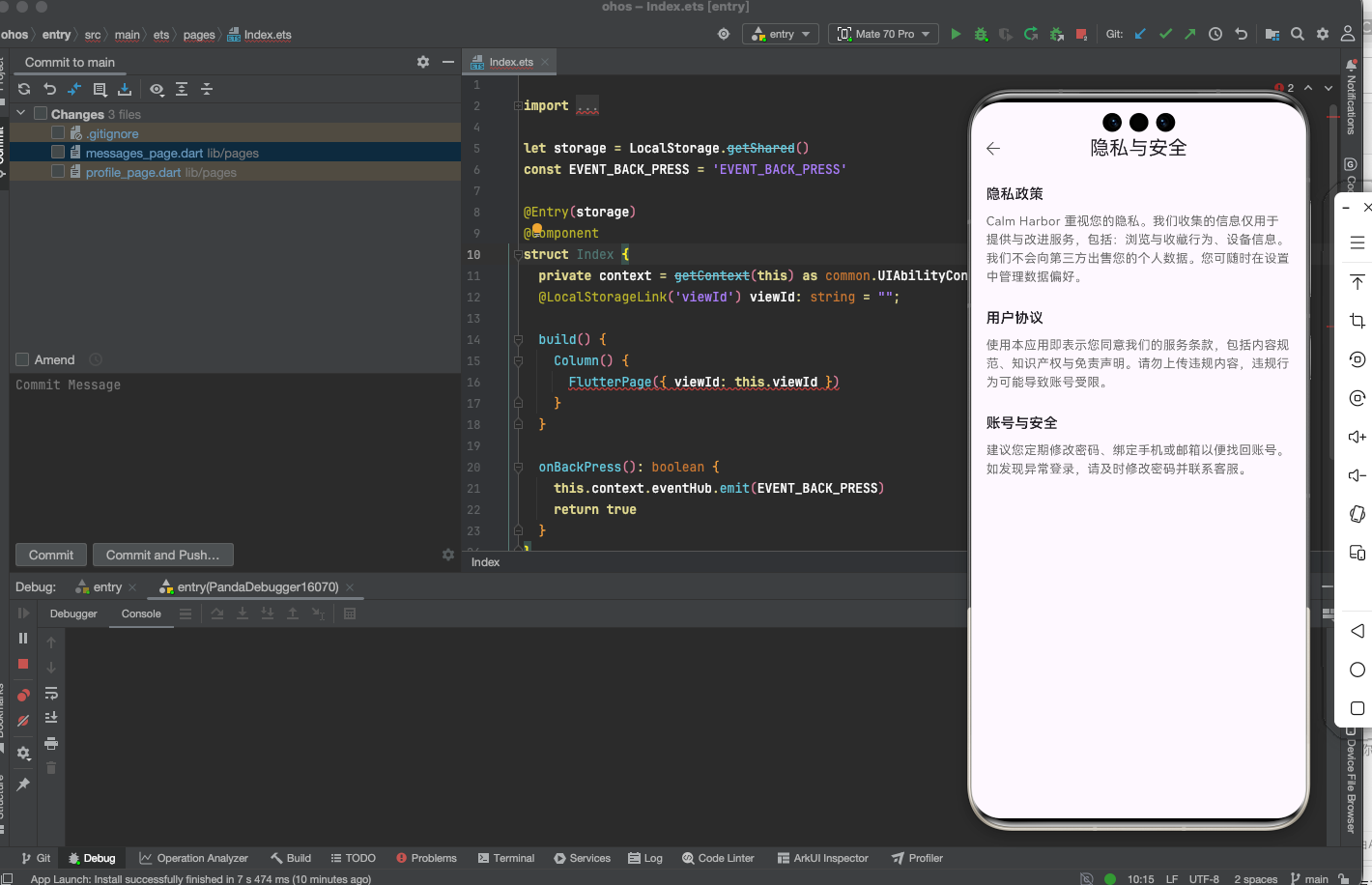Click the Git push arrow icon
The image size is (1372, 885).
tap(1190, 34)
